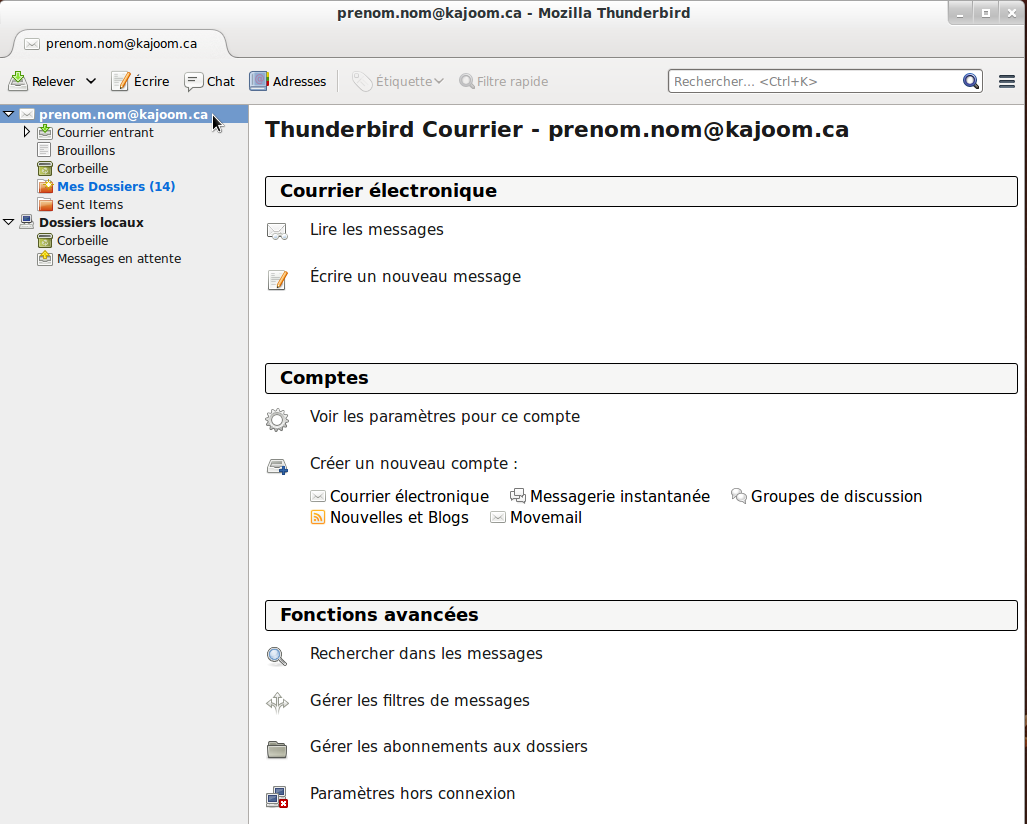Screen dimensions: 1027x824
Task: Open Mes Dossiers (14) folder
Action: click(116, 186)
